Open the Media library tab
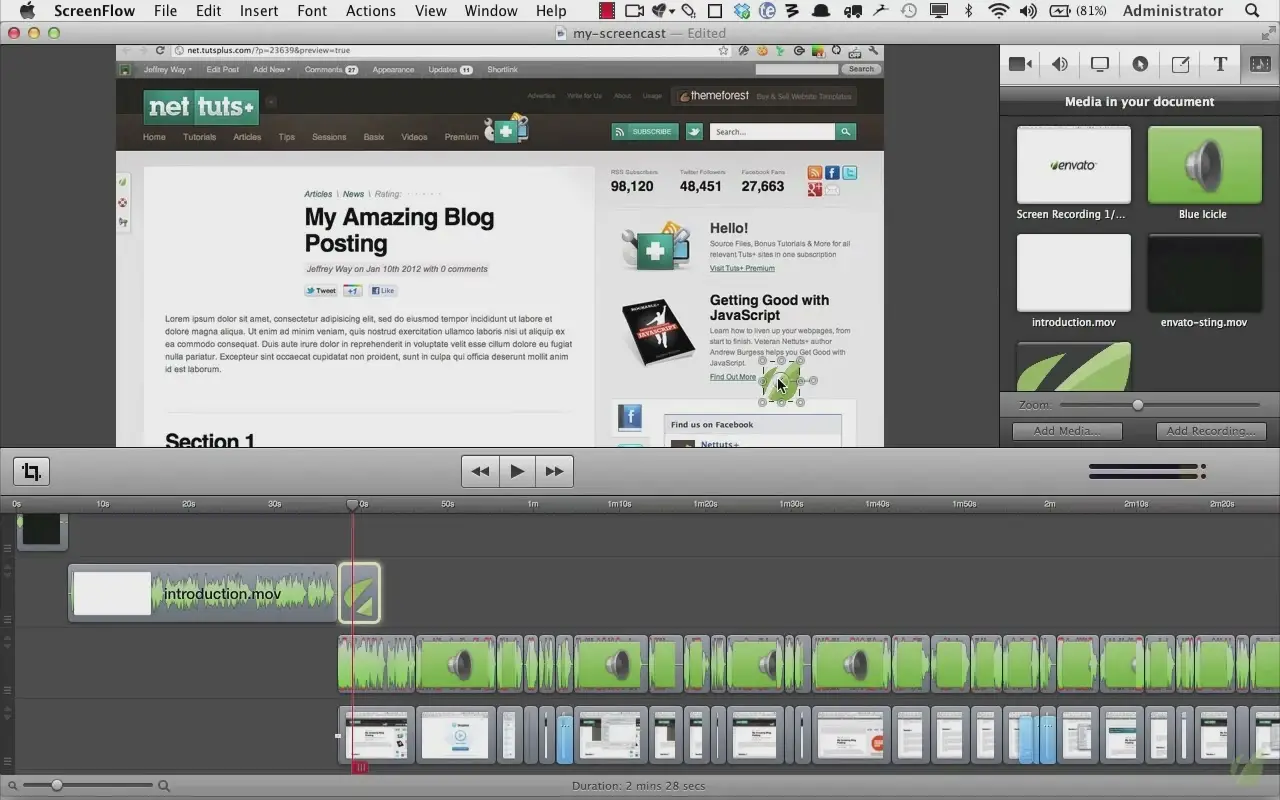 (x=1260, y=64)
